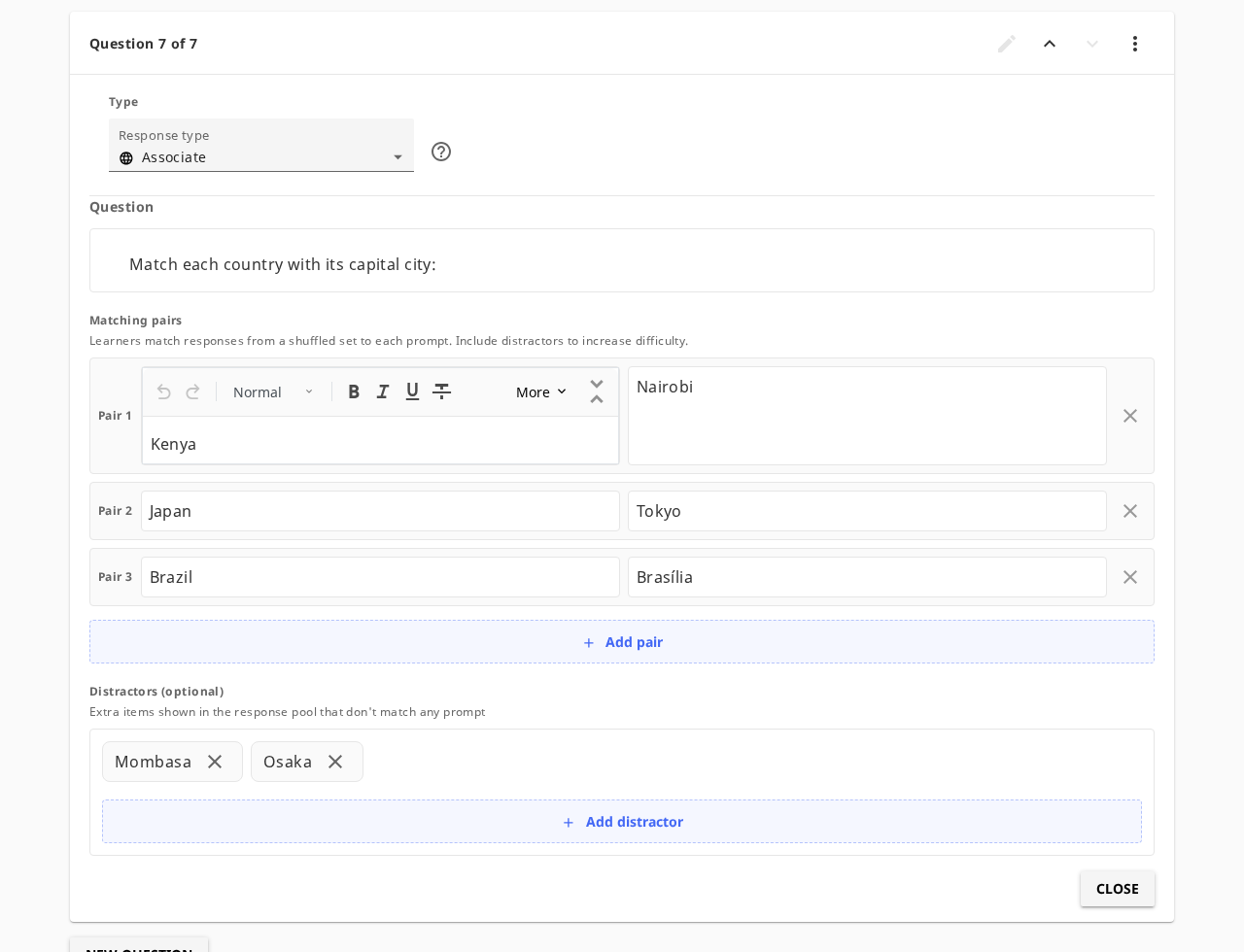Click the Bold formatting icon
The height and width of the screenshot is (952, 1244).
click(354, 391)
